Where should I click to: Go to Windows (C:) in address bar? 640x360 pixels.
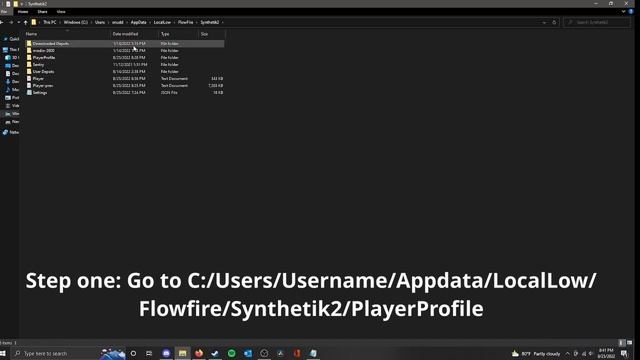point(76,22)
